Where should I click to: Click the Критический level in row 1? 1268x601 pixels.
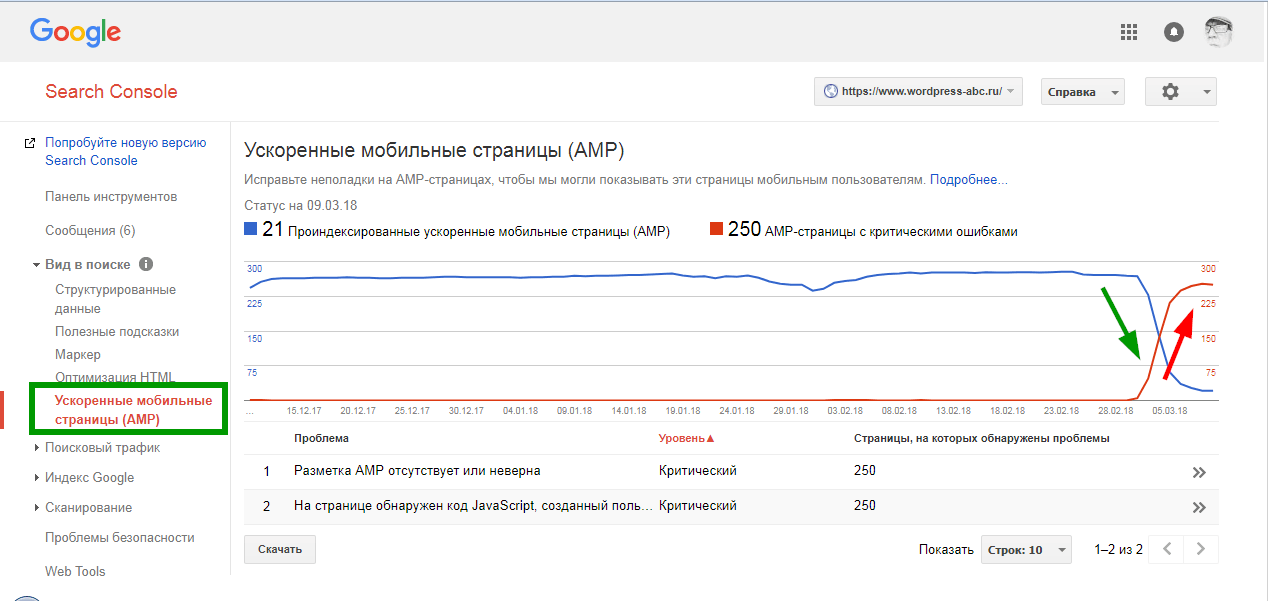pyautogui.click(x=698, y=471)
